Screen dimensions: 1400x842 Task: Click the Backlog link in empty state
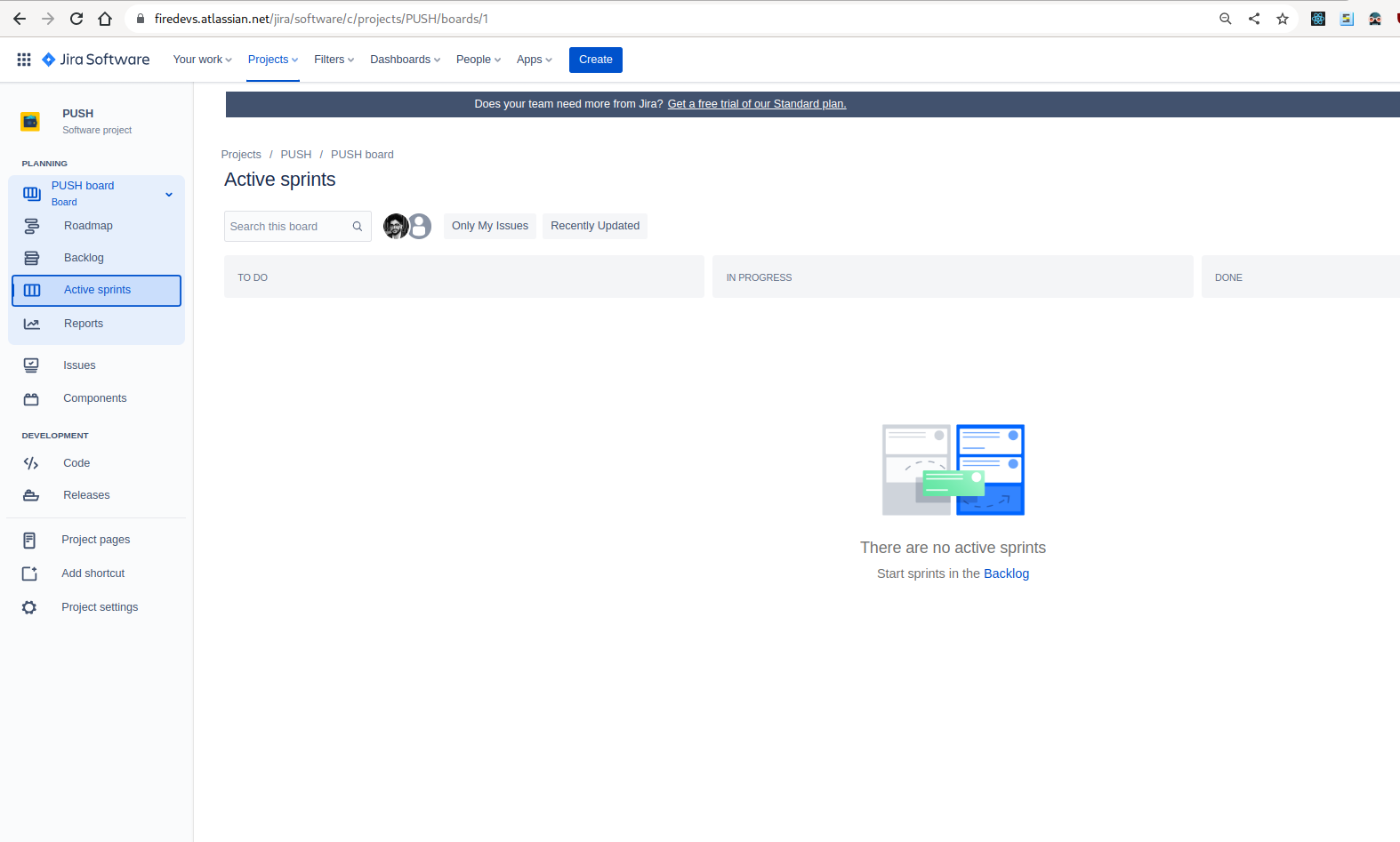1006,573
